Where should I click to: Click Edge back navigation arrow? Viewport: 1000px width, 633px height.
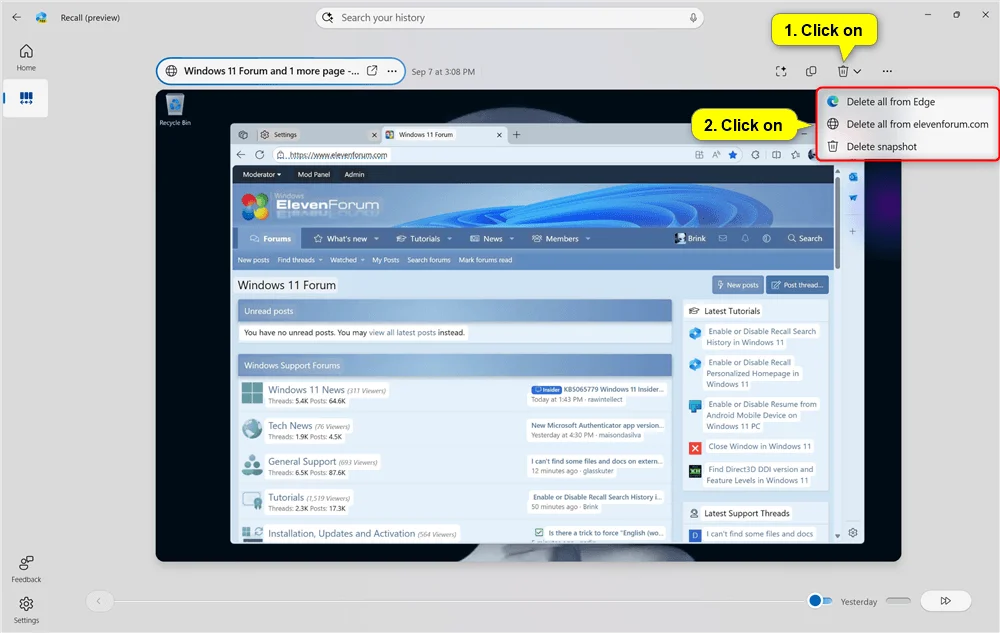[x=240, y=154]
